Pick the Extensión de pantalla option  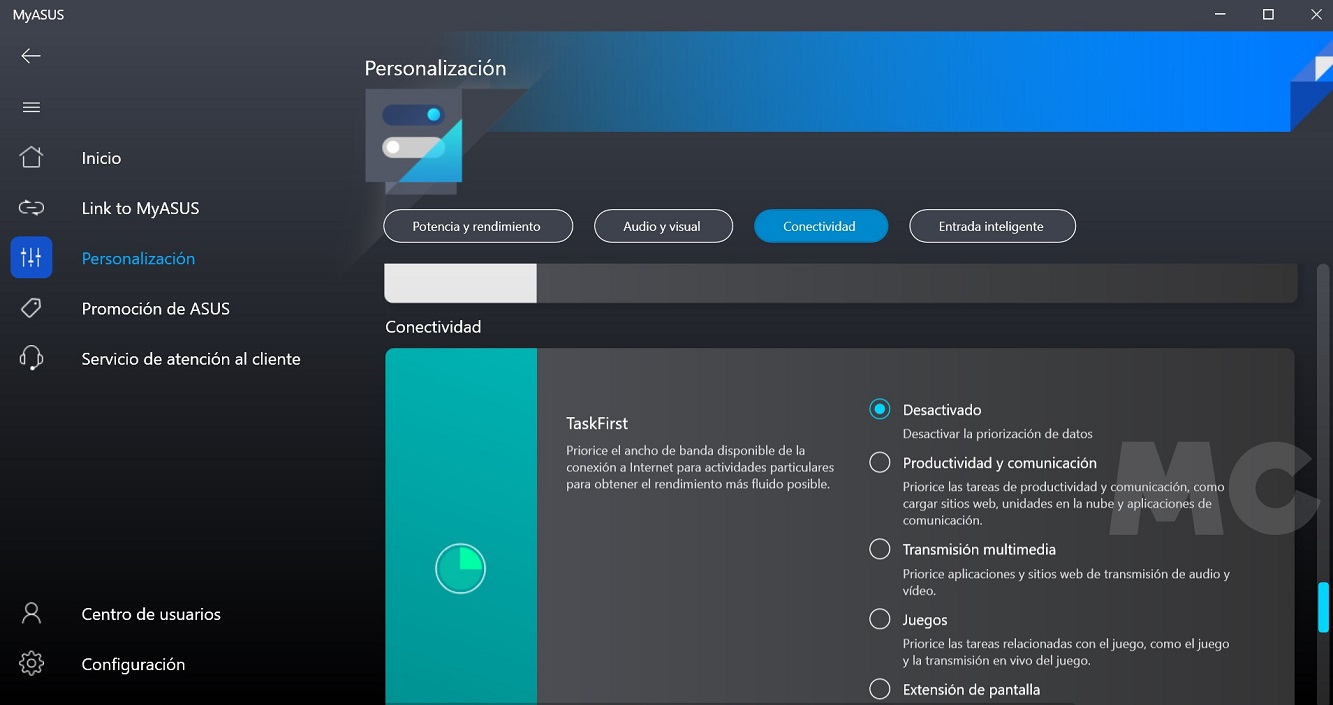(879, 689)
